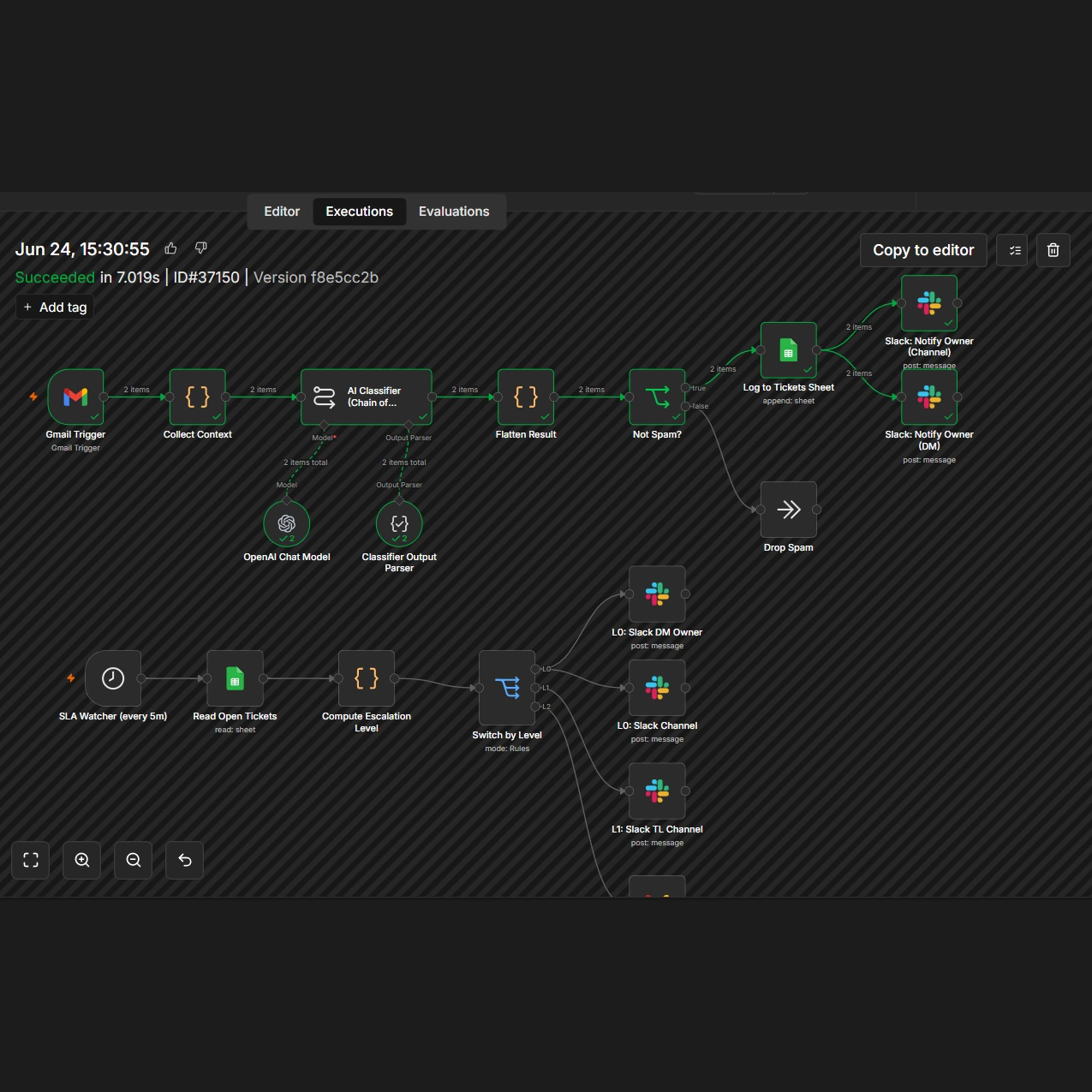Click the Log to Tickets Sheet node

(x=789, y=350)
